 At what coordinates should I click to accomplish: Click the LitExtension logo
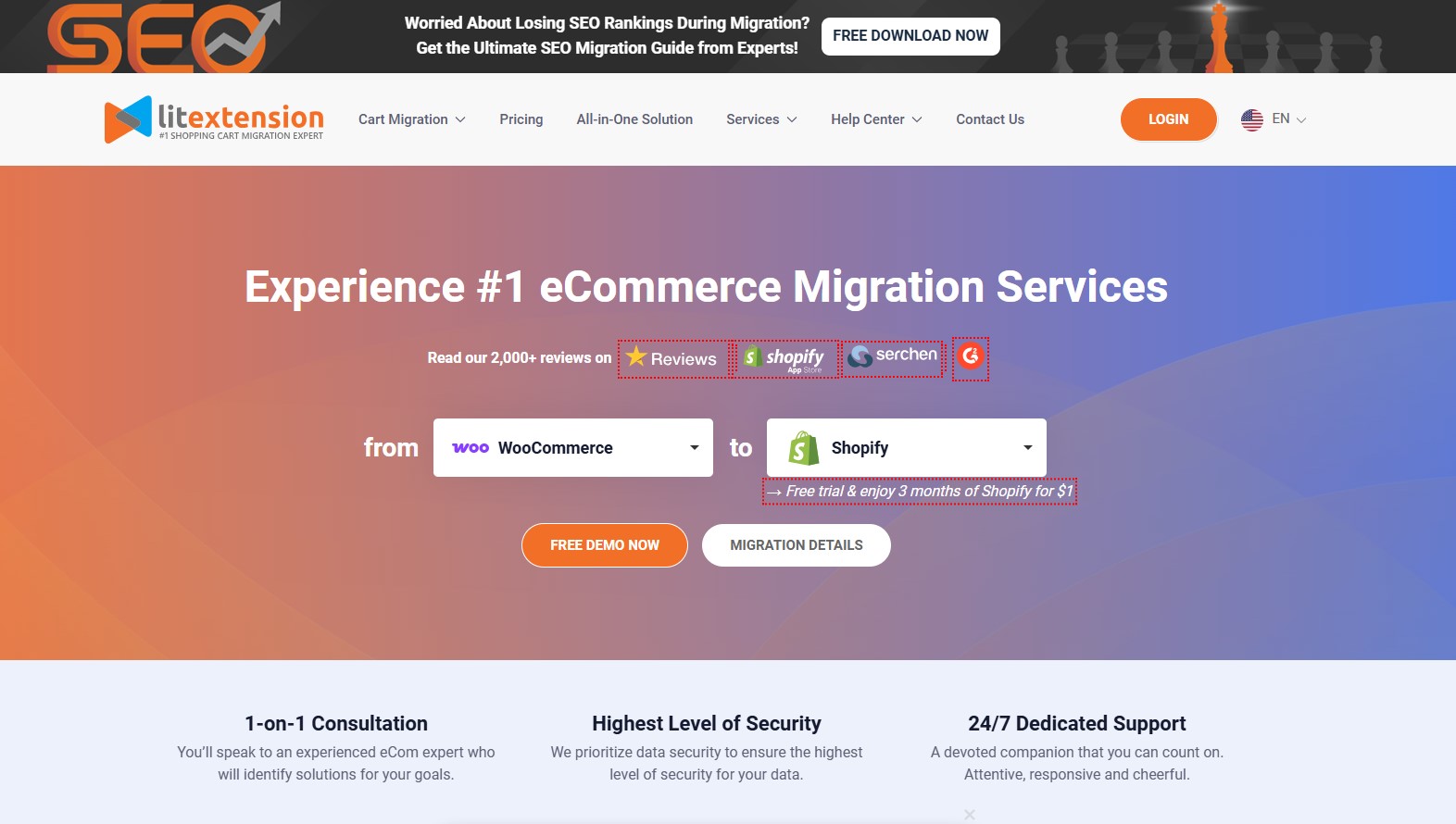[214, 119]
